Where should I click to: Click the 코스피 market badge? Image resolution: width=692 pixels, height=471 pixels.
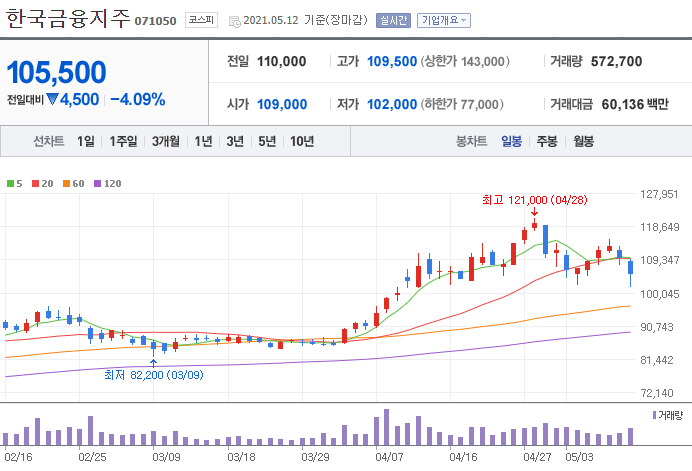point(201,20)
